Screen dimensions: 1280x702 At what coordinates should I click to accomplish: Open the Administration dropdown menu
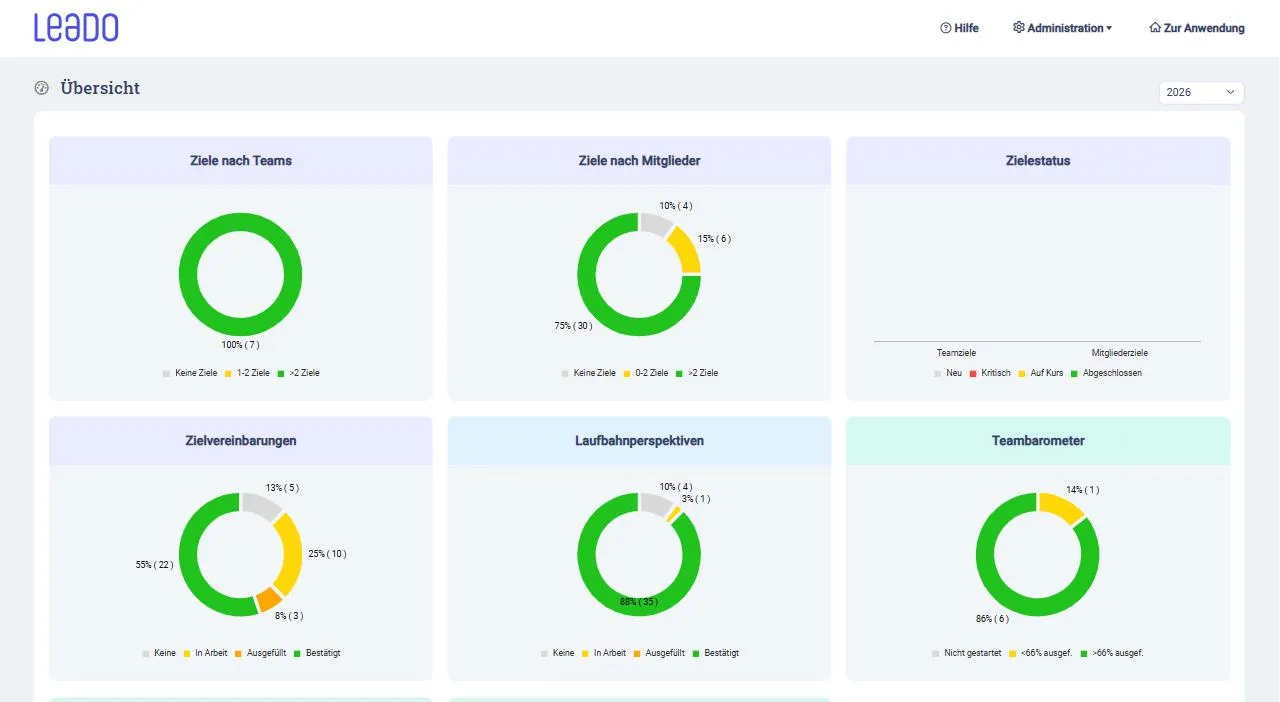(x=1062, y=28)
